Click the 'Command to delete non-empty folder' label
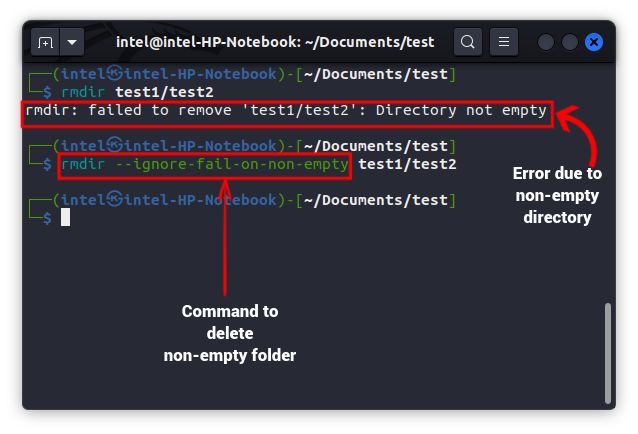The width and height of the screenshot is (638, 434). pos(230,332)
